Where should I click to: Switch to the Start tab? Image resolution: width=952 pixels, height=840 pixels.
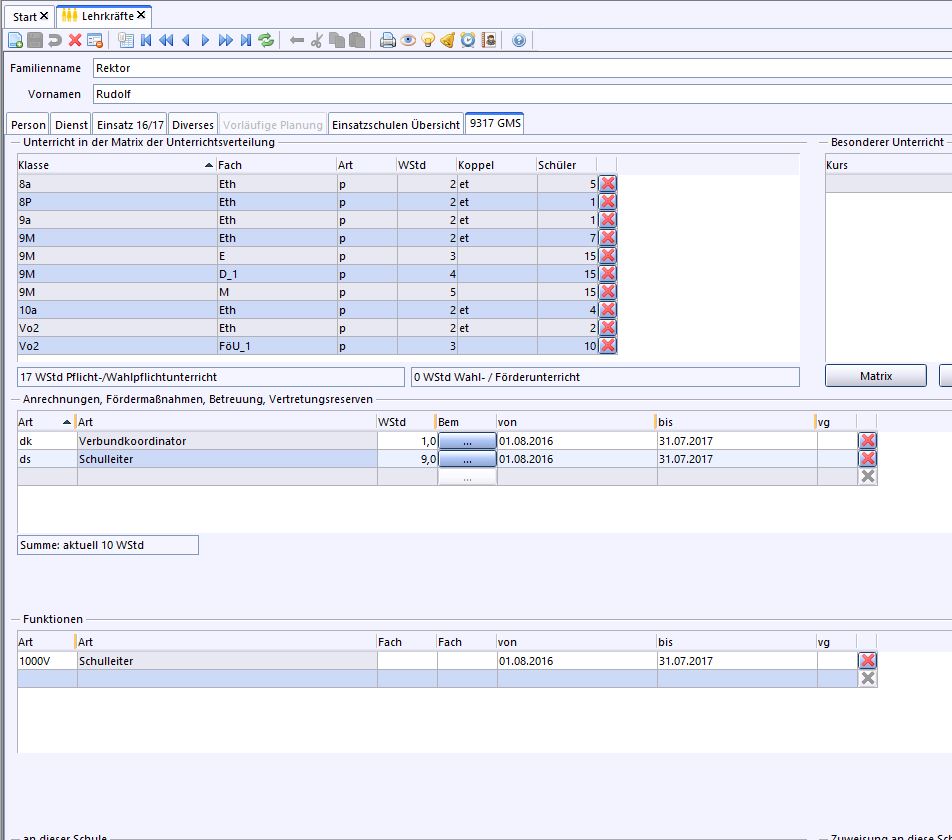click(24, 16)
